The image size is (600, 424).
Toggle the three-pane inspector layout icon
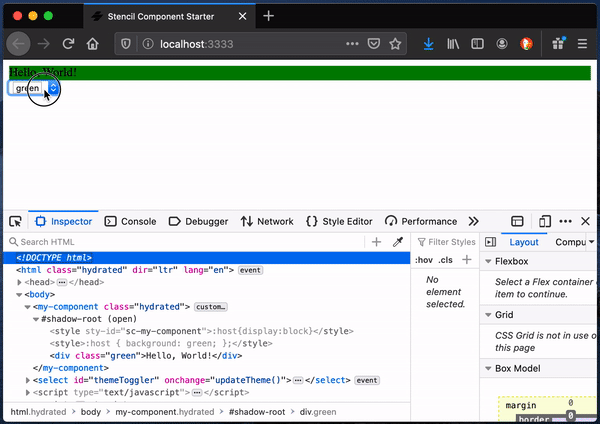tap(491, 242)
